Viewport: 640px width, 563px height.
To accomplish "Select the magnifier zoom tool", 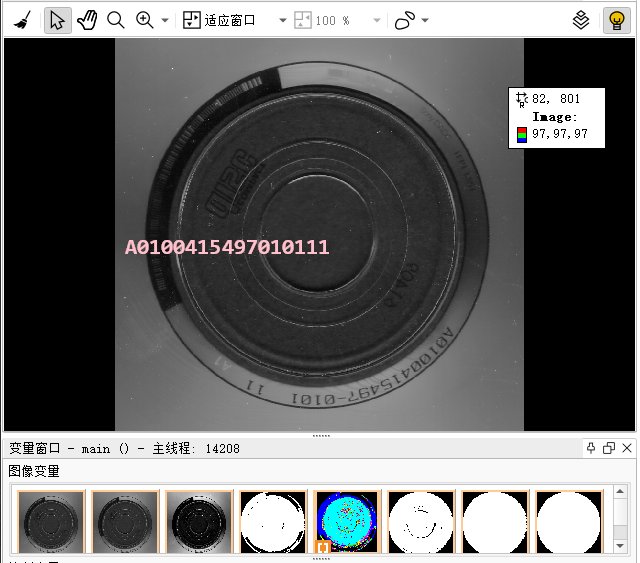I will (116, 20).
